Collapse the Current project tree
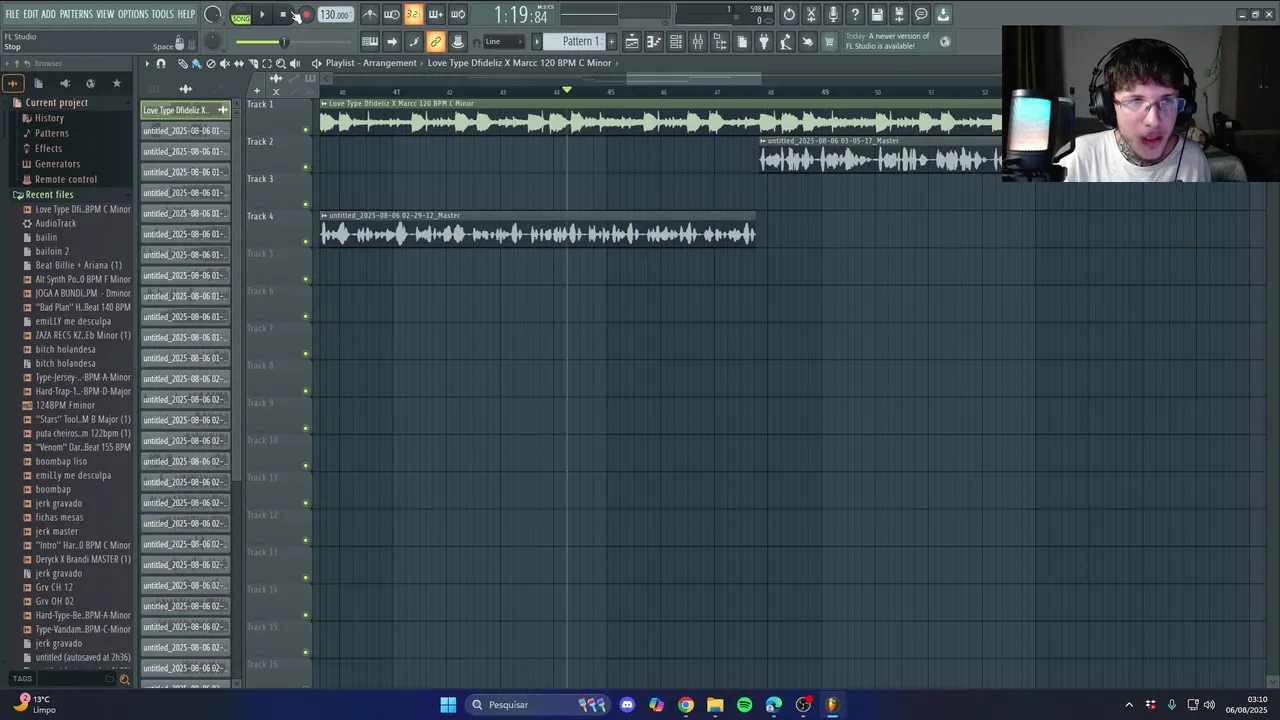 click(57, 103)
